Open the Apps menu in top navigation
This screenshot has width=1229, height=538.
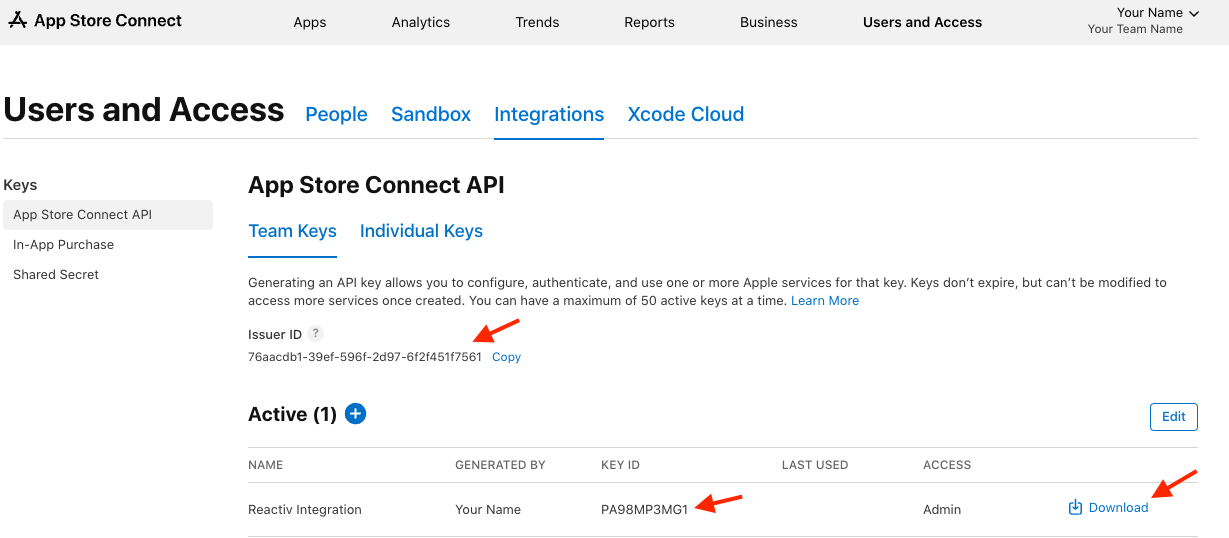click(x=310, y=22)
